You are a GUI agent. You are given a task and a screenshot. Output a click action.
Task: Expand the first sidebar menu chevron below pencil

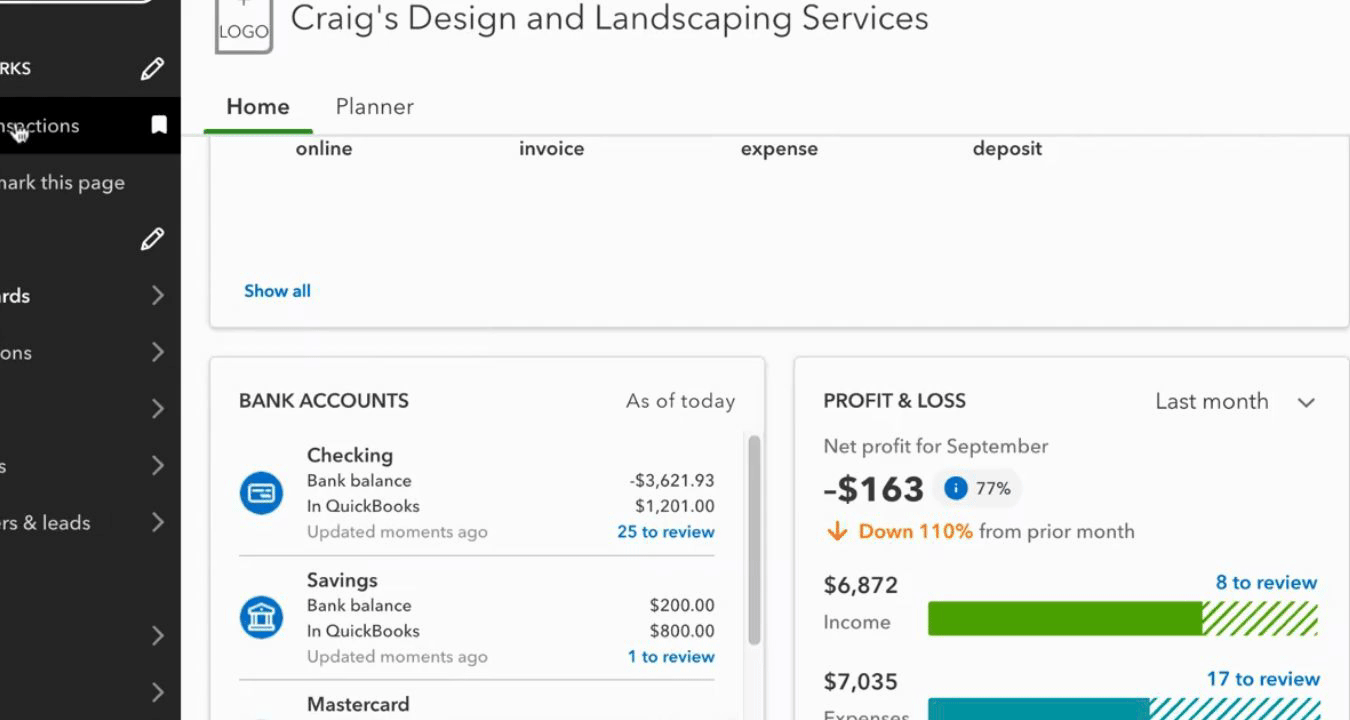[x=158, y=295]
